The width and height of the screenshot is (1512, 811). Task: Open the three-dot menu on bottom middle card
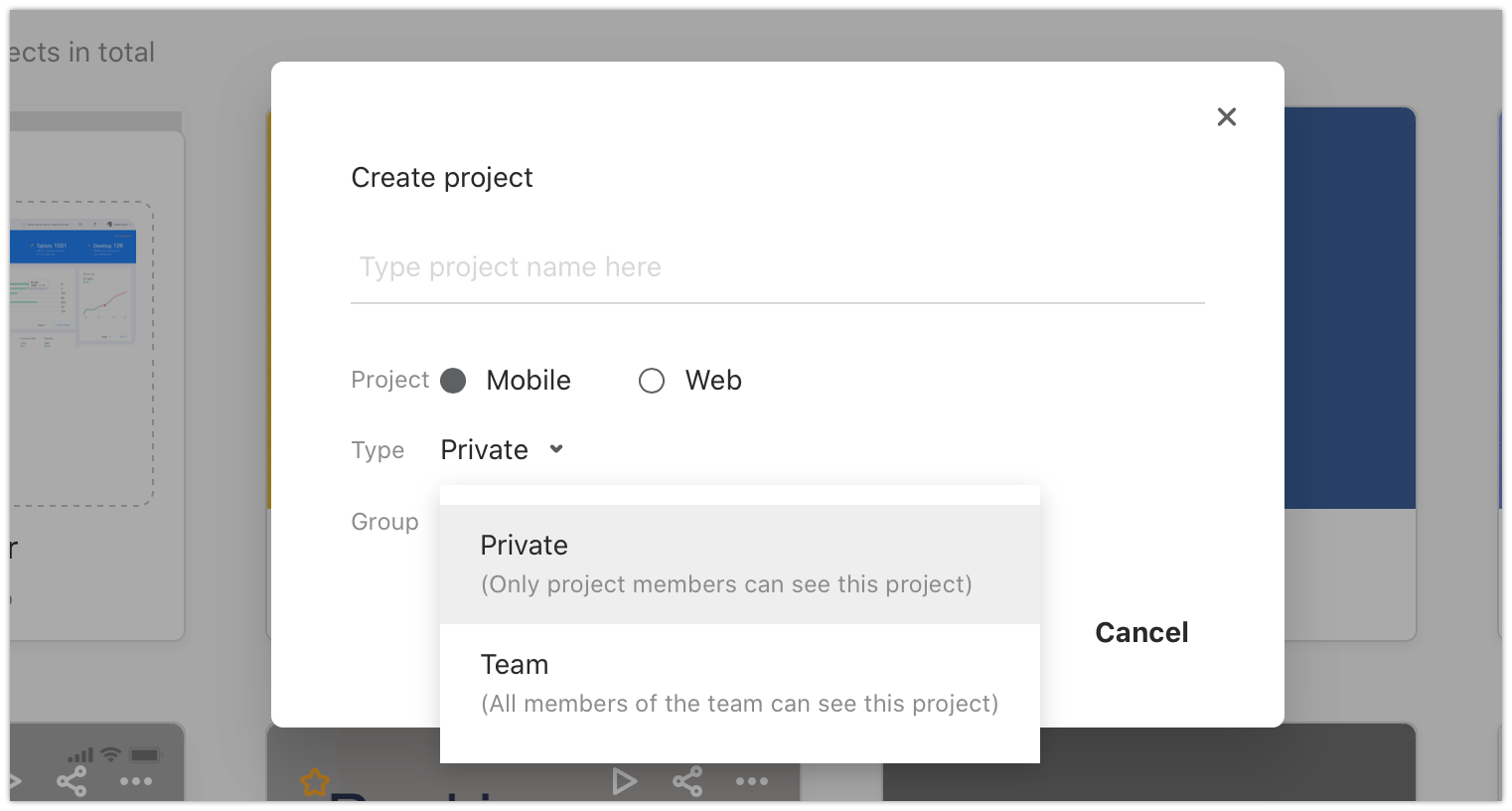pos(752,781)
